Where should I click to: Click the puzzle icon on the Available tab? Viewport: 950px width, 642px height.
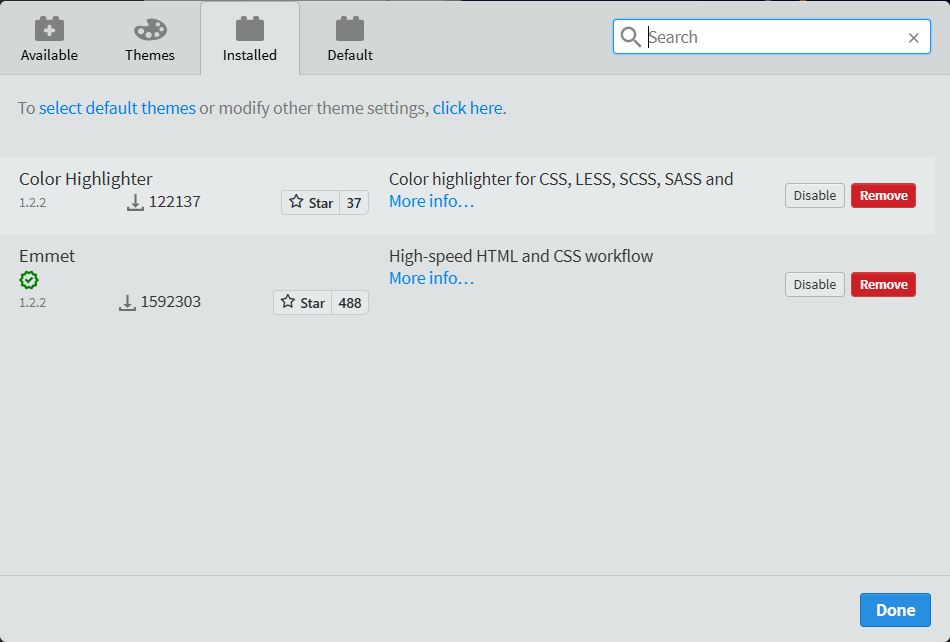(48, 30)
